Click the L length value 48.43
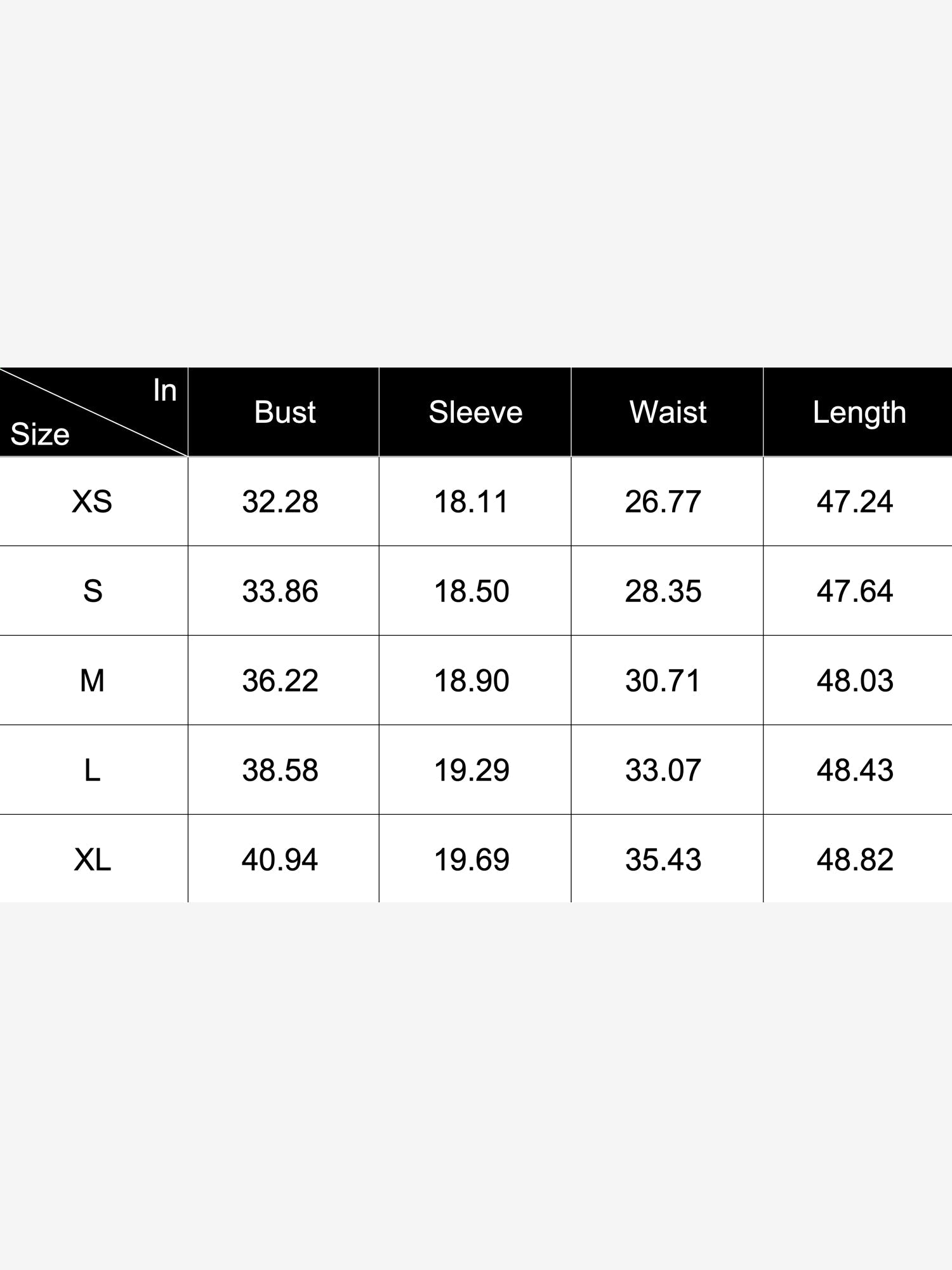The image size is (952, 1270). click(855, 770)
